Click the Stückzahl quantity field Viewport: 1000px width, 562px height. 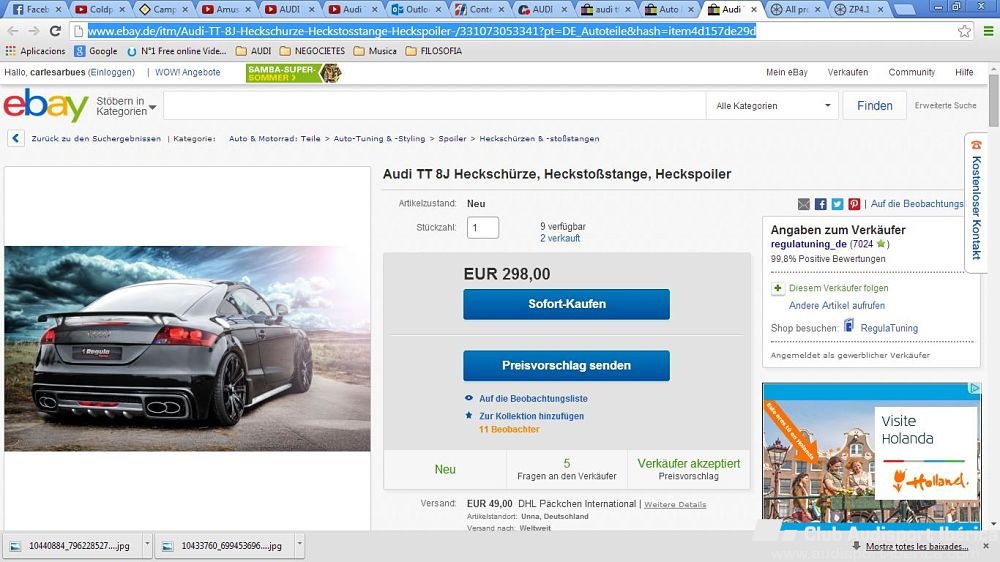(483, 228)
